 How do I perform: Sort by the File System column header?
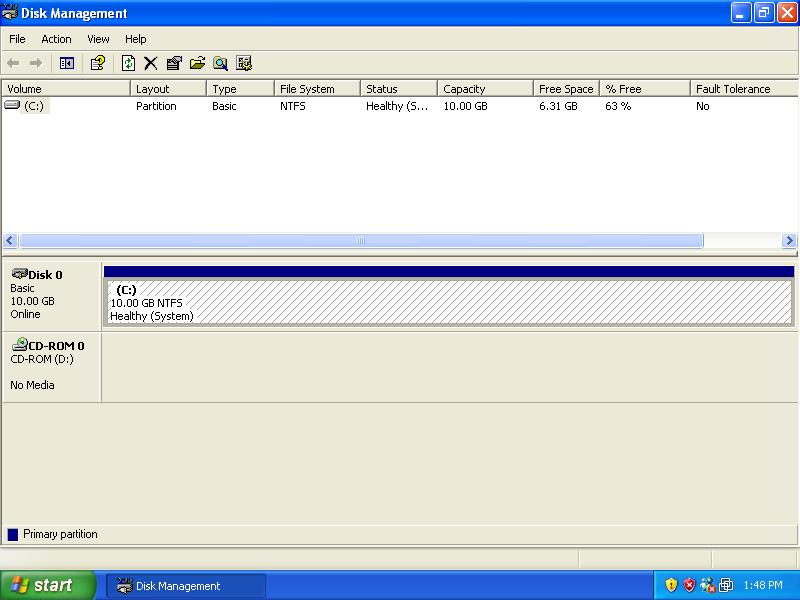[317, 89]
